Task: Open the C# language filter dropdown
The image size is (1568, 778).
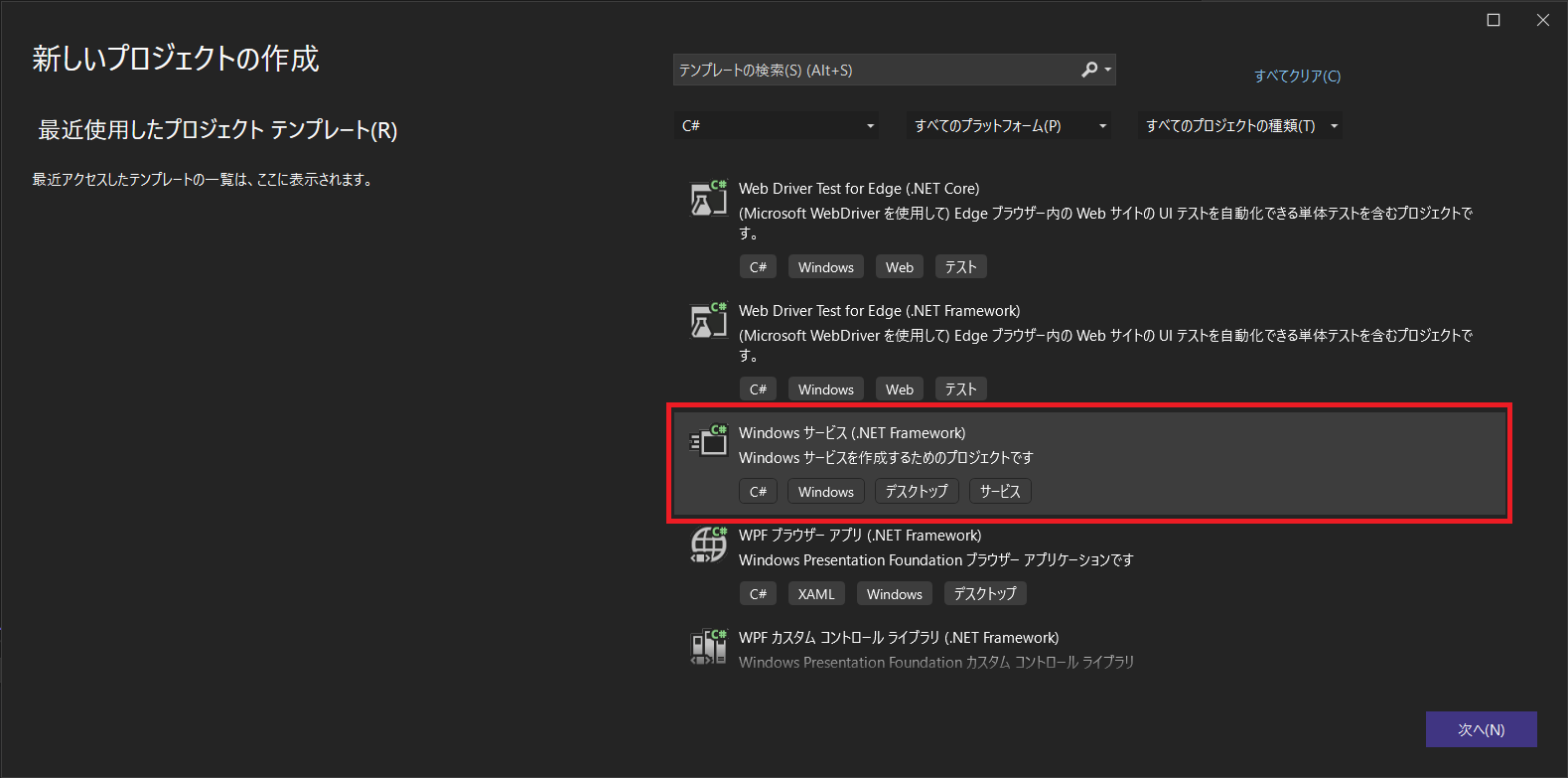Action: tap(778, 126)
